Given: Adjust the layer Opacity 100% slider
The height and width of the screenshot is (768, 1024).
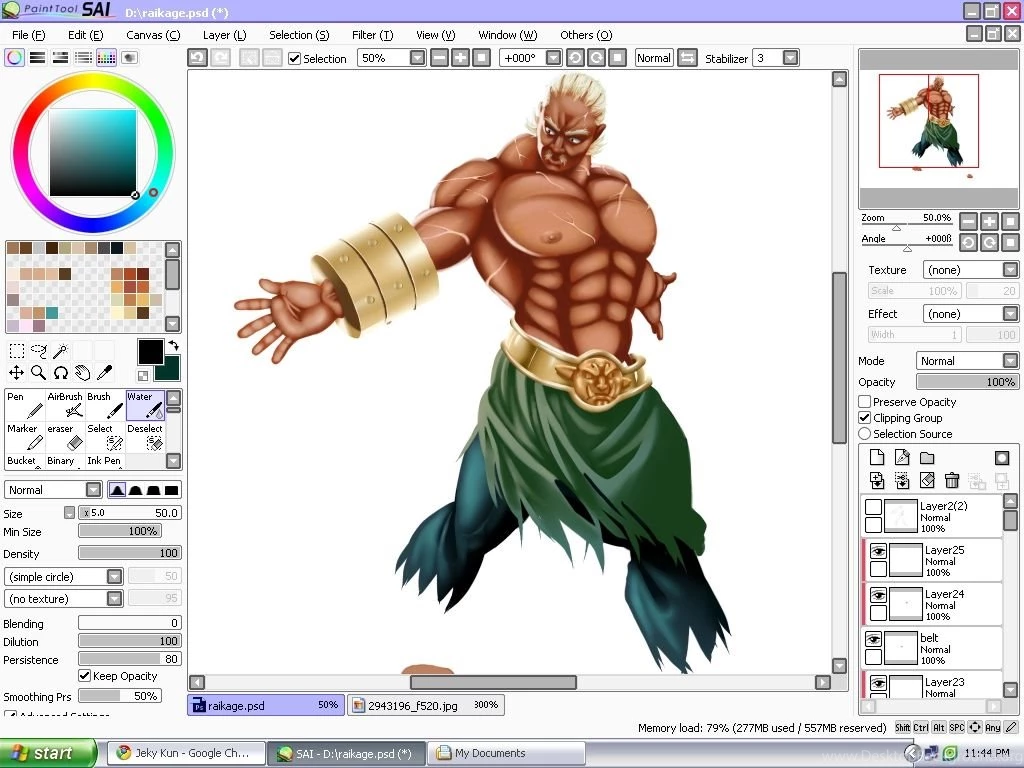Looking at the screenshot, I should pyautogui.click(x=967, y=382).
